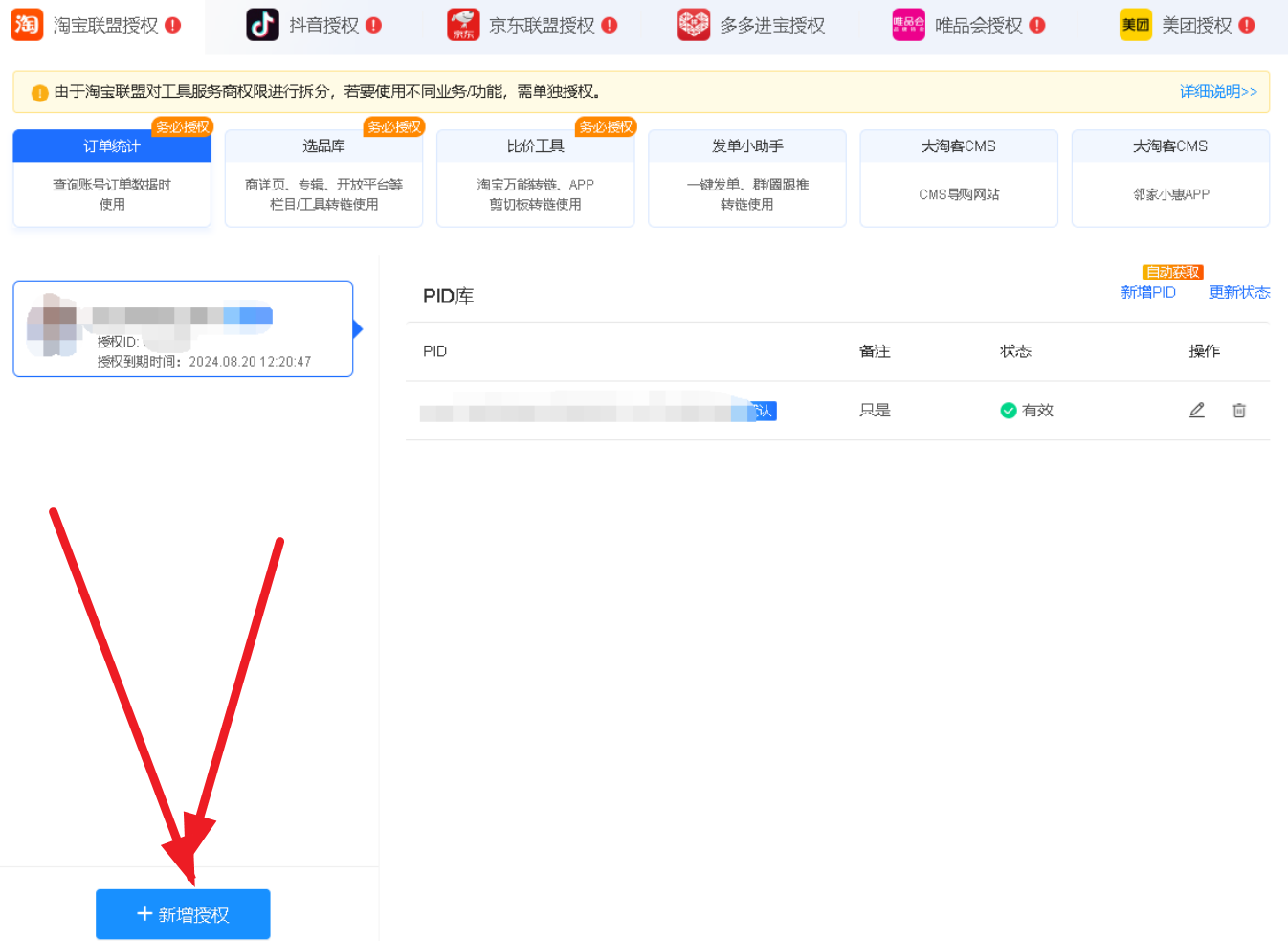
Task: Delete the PID entry with trash icon
Action: (x=1239, y=411)
